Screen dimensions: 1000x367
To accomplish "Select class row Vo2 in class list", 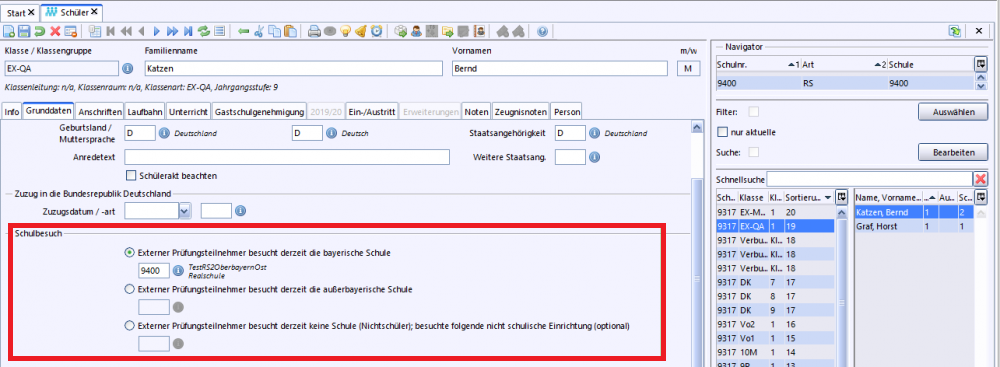I will pyautogui.click(x=774, y=324).
